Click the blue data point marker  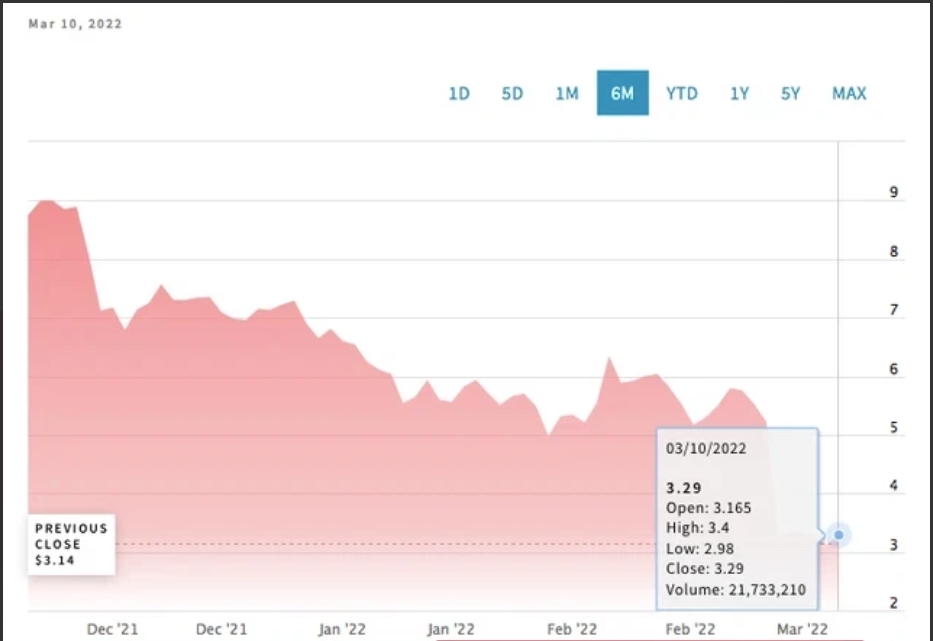[839, 535]
